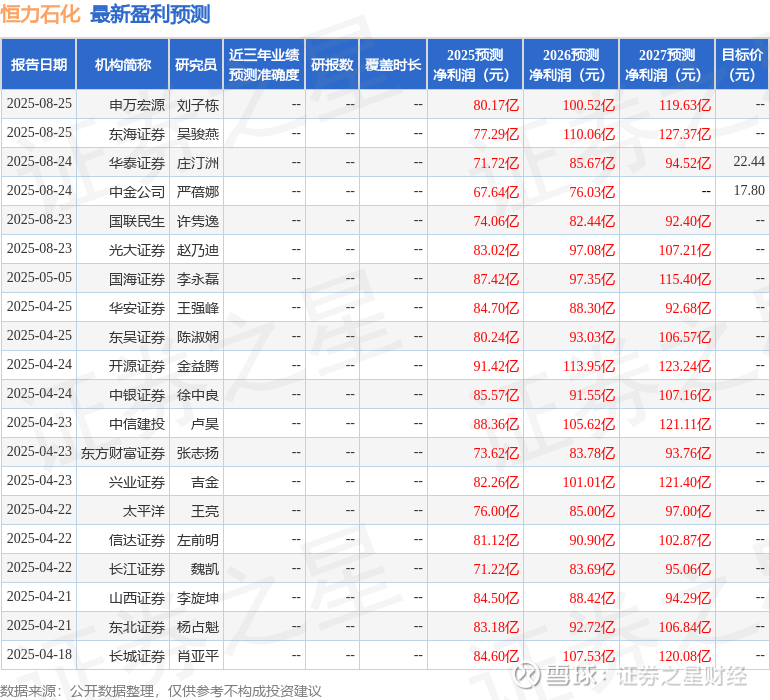This screenshot has height=700, width=770.
Task: Click researcher name 赵乃迪
Action: (198, 250)
